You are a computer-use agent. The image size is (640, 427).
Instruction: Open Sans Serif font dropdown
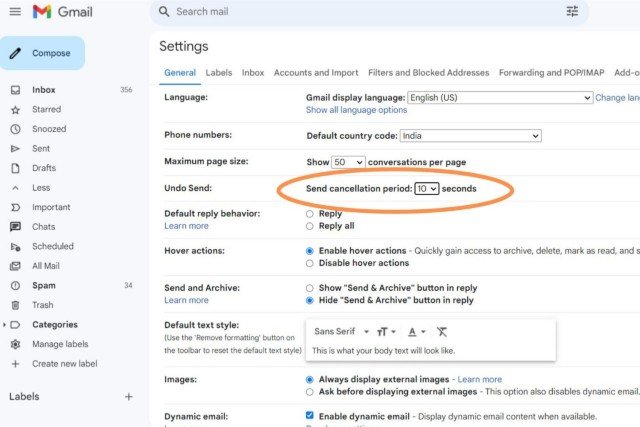point(341,331)
